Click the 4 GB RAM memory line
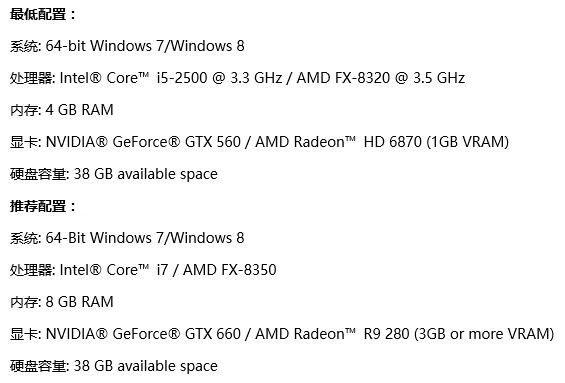 pyautogui.click(x=62, y=110)
